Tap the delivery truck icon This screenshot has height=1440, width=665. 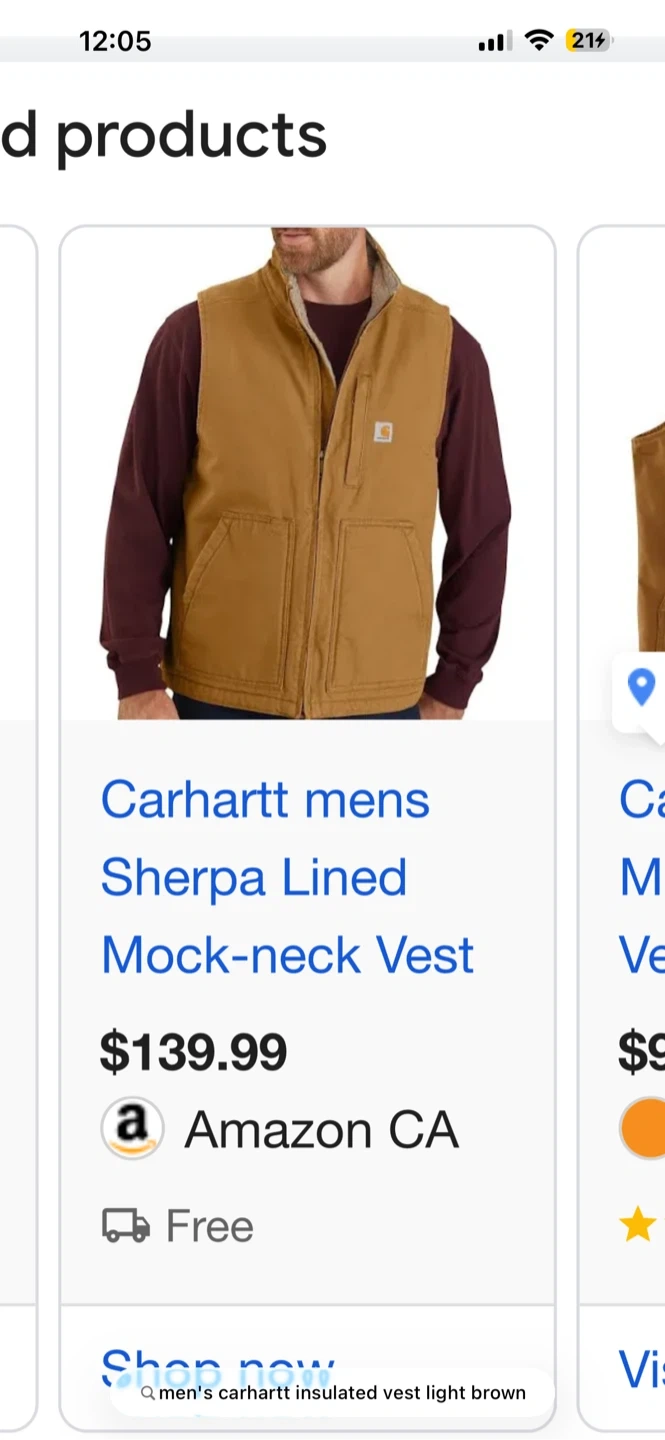point(126,1226)
